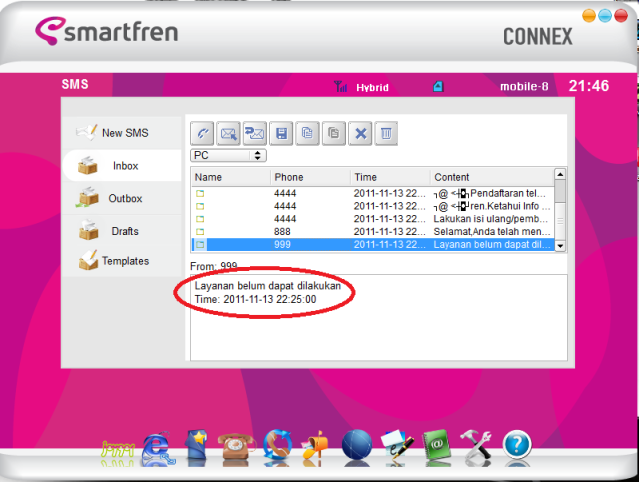Select the highlighted message from 999
This screenshot has width=639, height=482.
[373, 244]
